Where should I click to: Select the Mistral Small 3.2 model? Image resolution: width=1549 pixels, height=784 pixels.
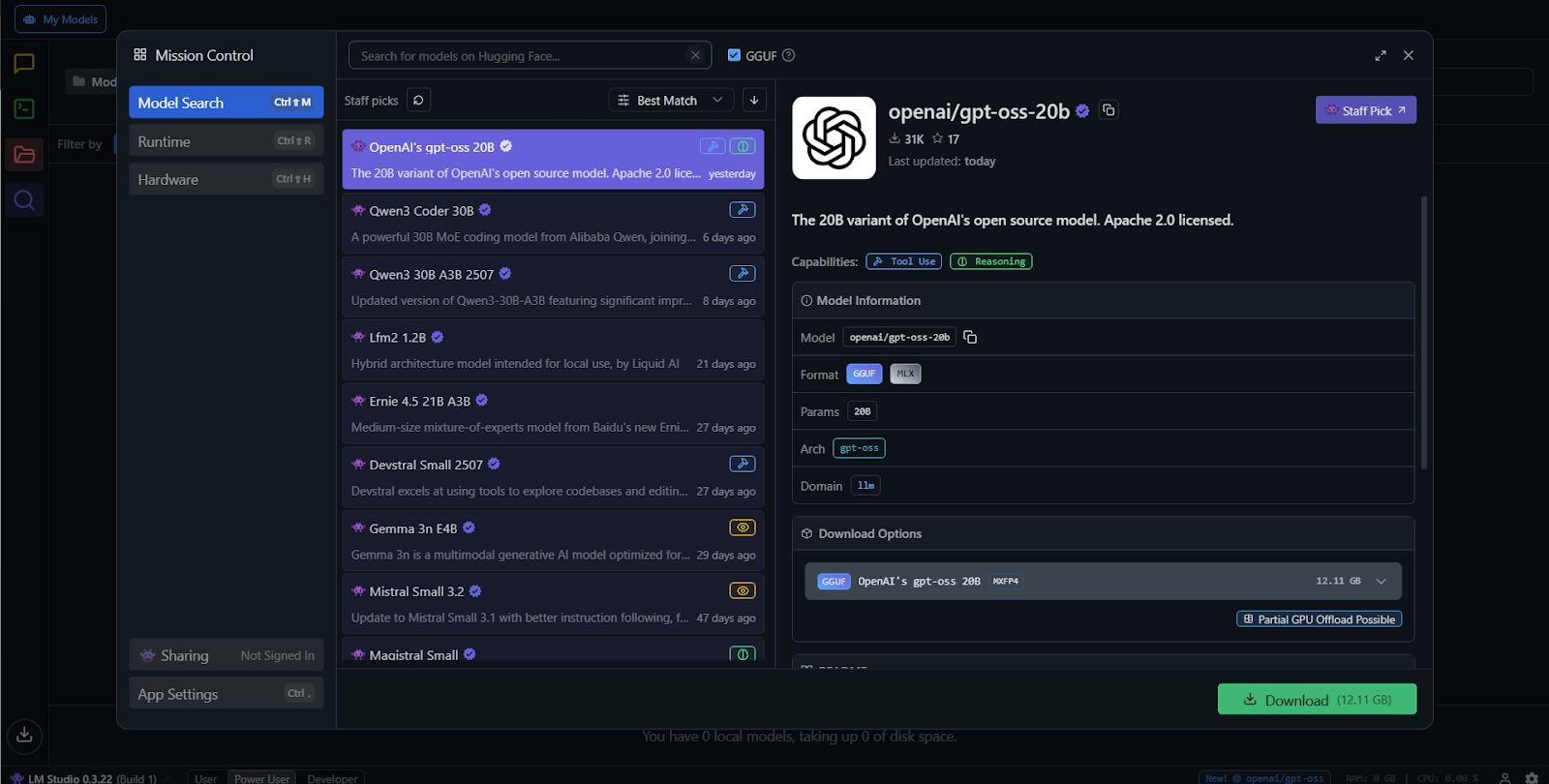(553, 604)
